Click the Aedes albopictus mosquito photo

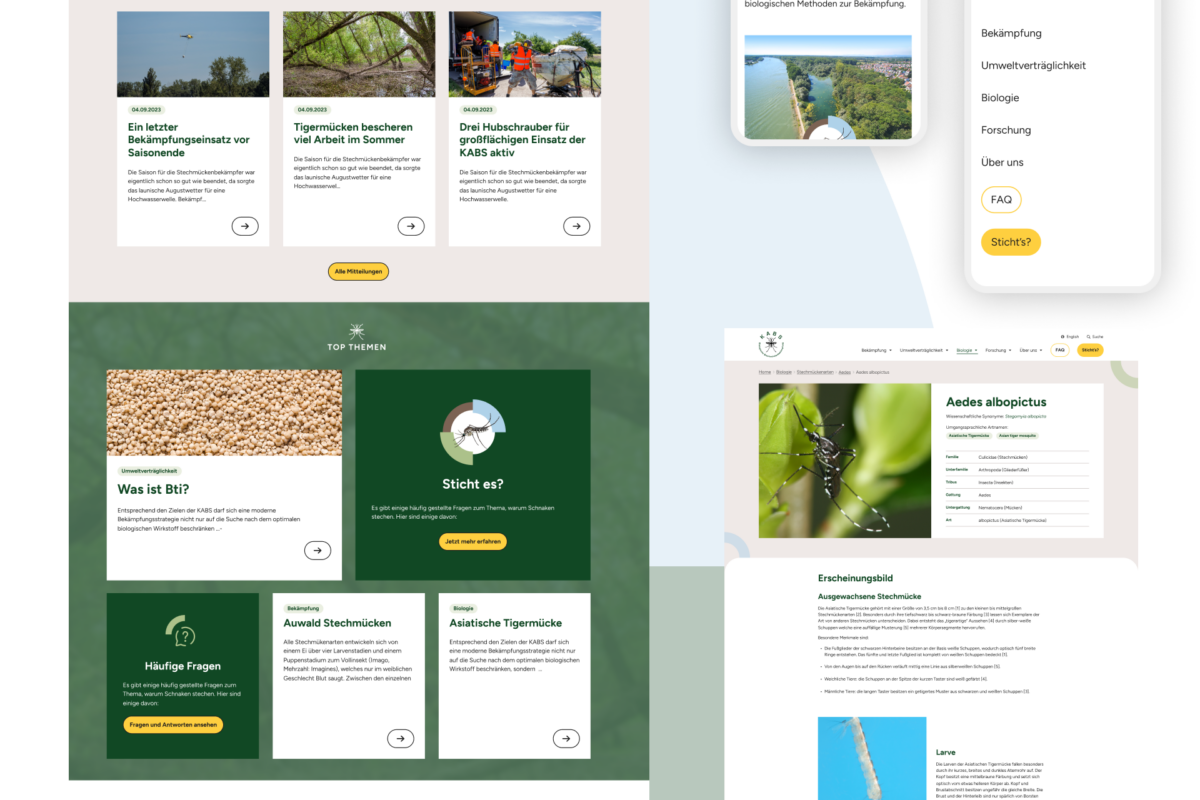point(845,460)
